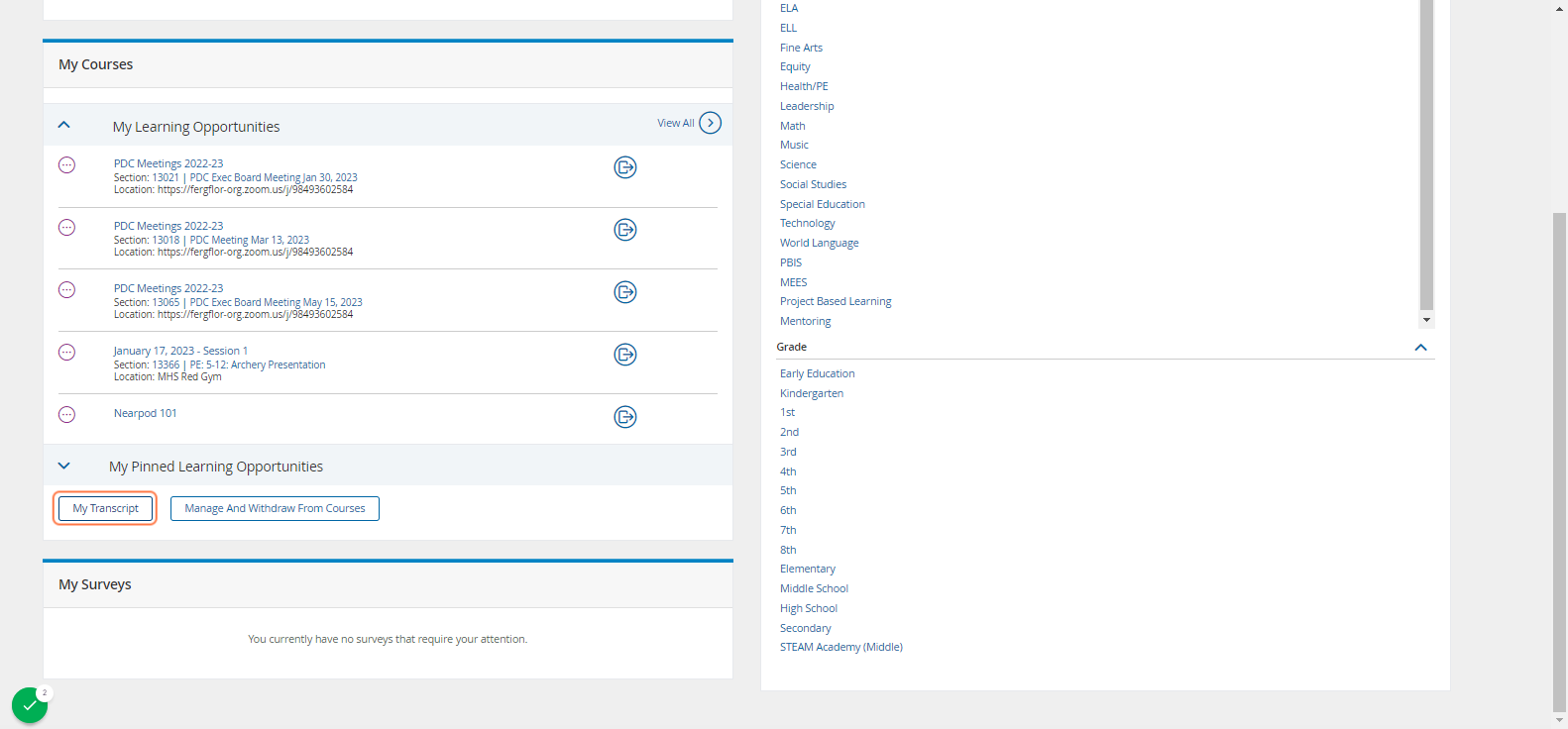Screen dimensions: 1568x729
Task: Open launch icon for PDC Exec Board Meeting May 15
Action: pyautogui.click(x=625, y=292)
